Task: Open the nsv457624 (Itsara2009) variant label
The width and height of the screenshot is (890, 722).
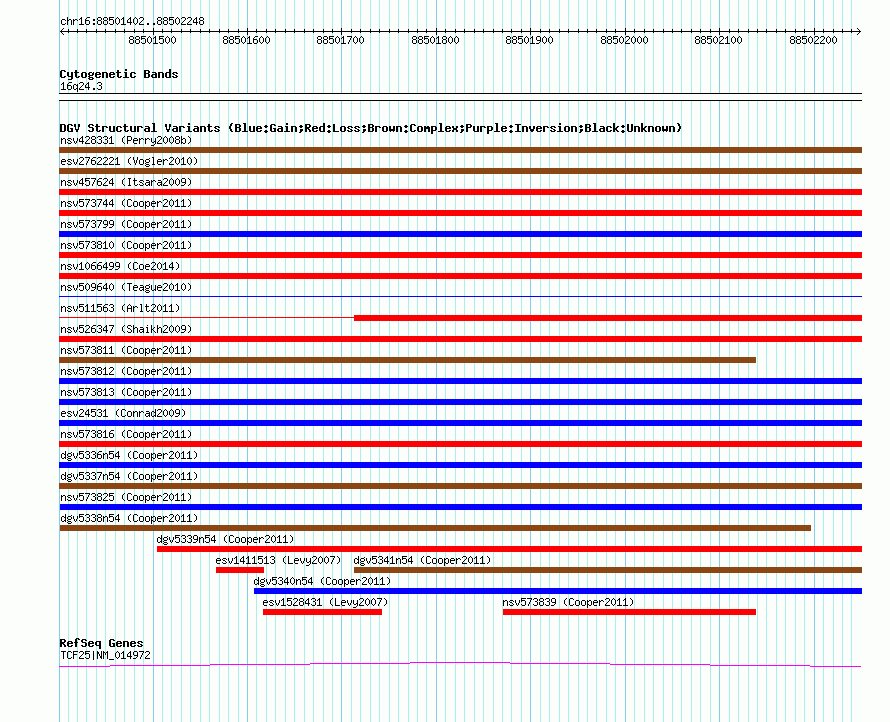Action: 126,182
